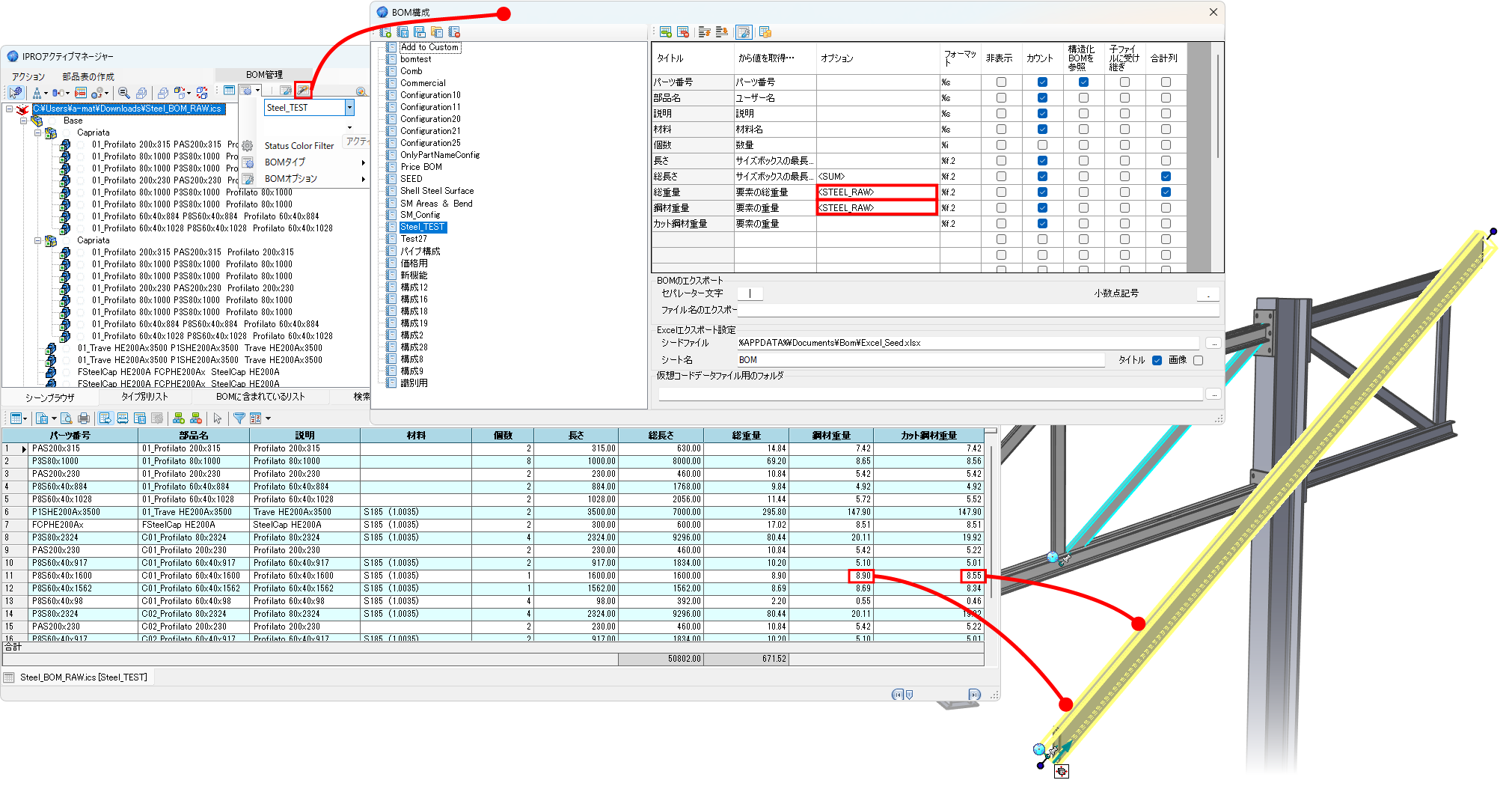
Task: Expand the BOMタイプ submenu arrow
Action: (x=364, y=162)
